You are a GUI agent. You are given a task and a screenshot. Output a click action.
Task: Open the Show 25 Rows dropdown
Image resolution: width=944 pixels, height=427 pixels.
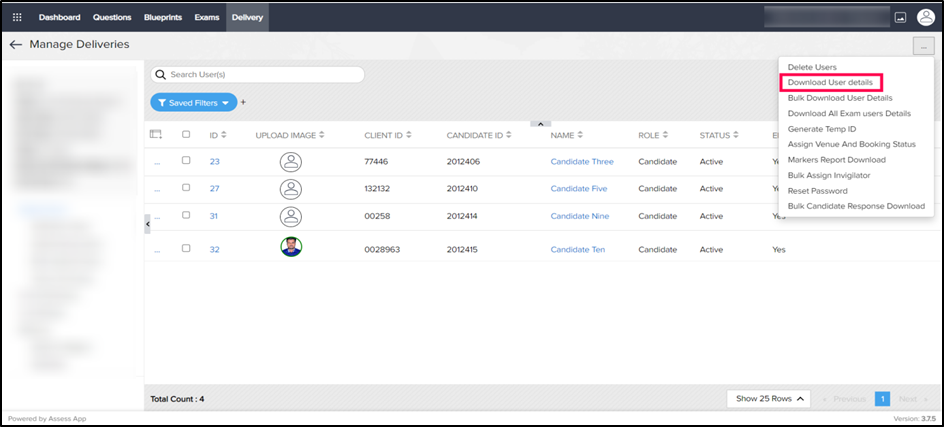click(x=770, y=398)
